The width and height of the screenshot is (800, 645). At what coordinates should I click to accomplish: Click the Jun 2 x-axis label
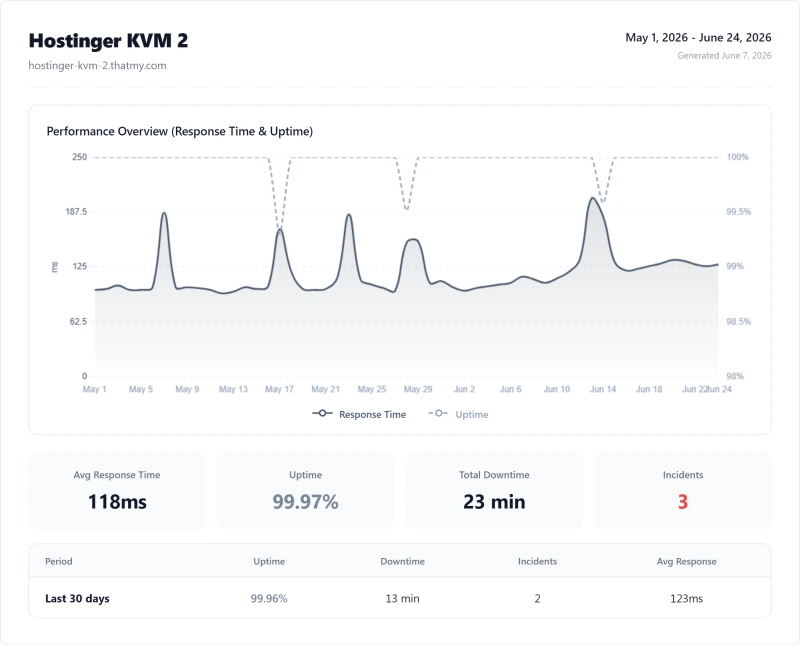click(x=464, y=389)
